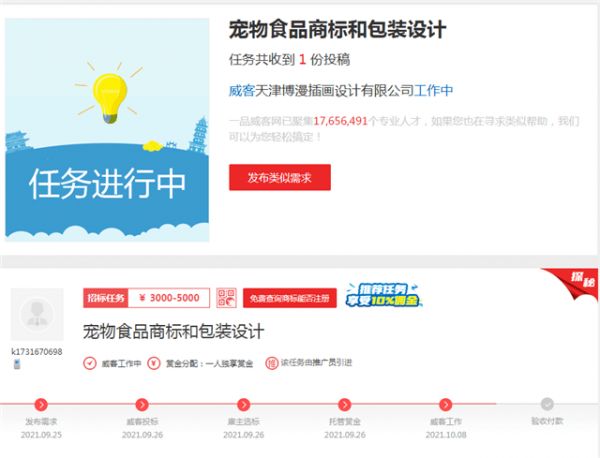Select the 发布需求 timeline step marker
600x458 pixels.
click(41, 404)
